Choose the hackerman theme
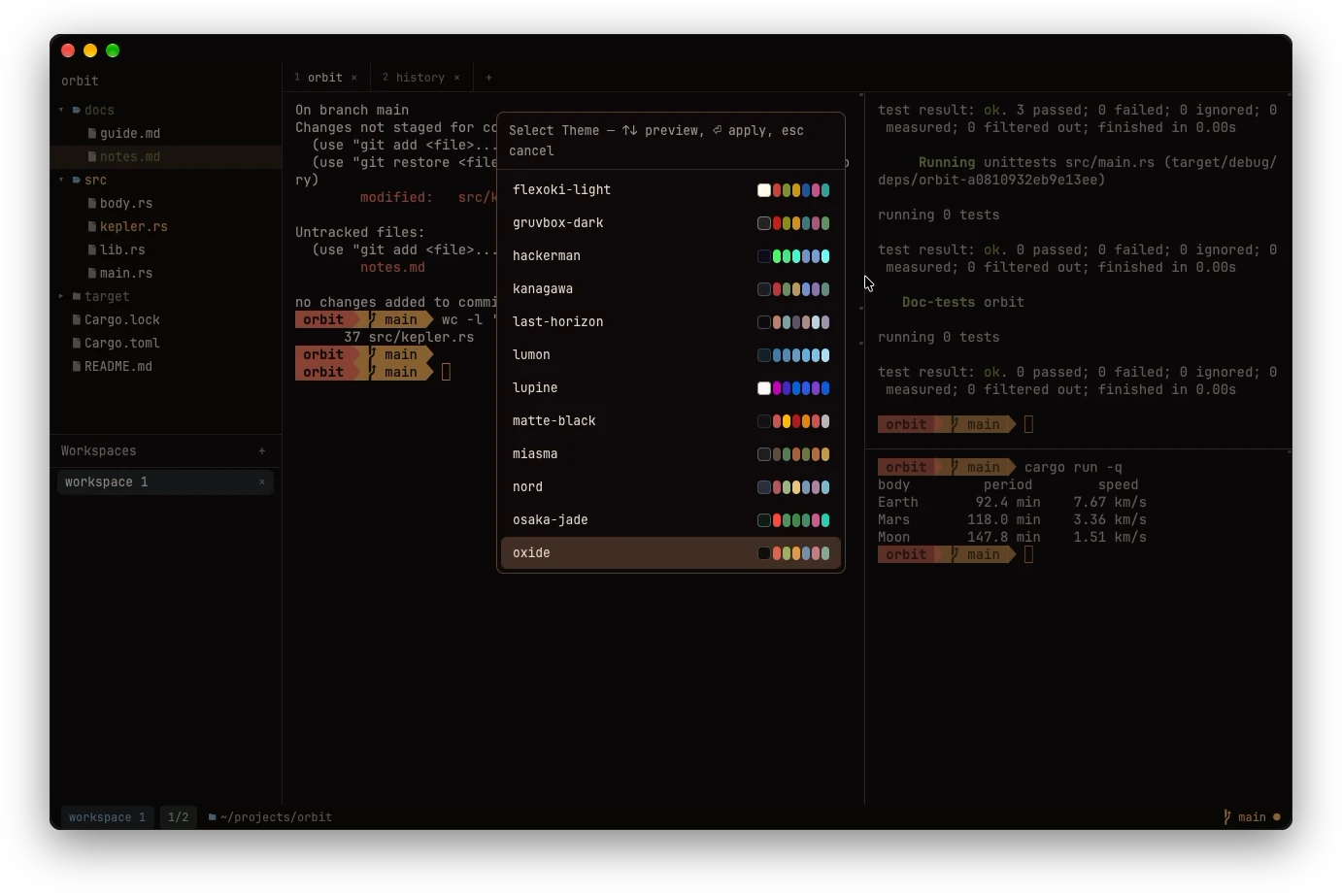 coord(671,256)
